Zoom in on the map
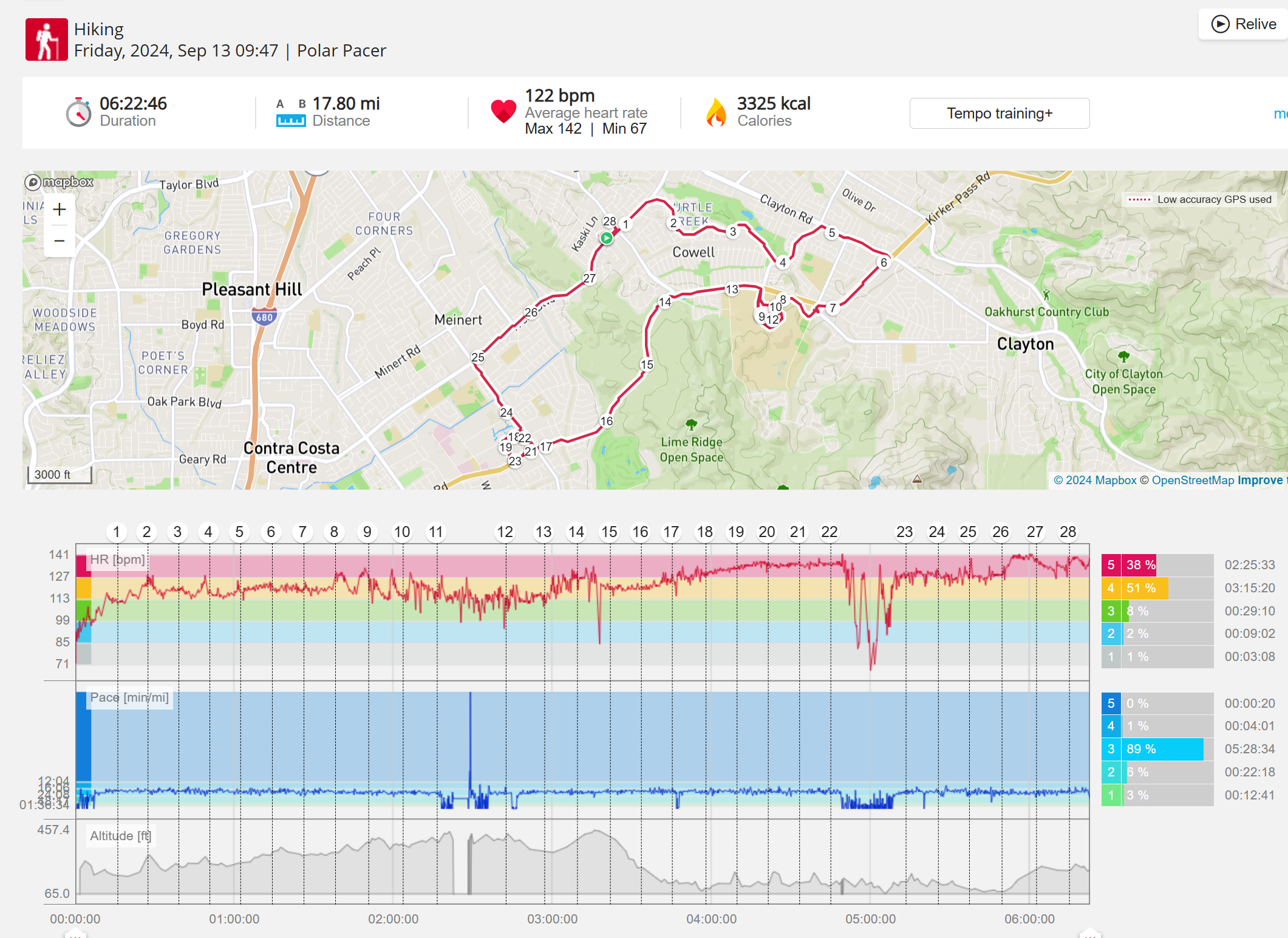The height and width of the screenshot is (938, 1288). (x=60, y=210)
